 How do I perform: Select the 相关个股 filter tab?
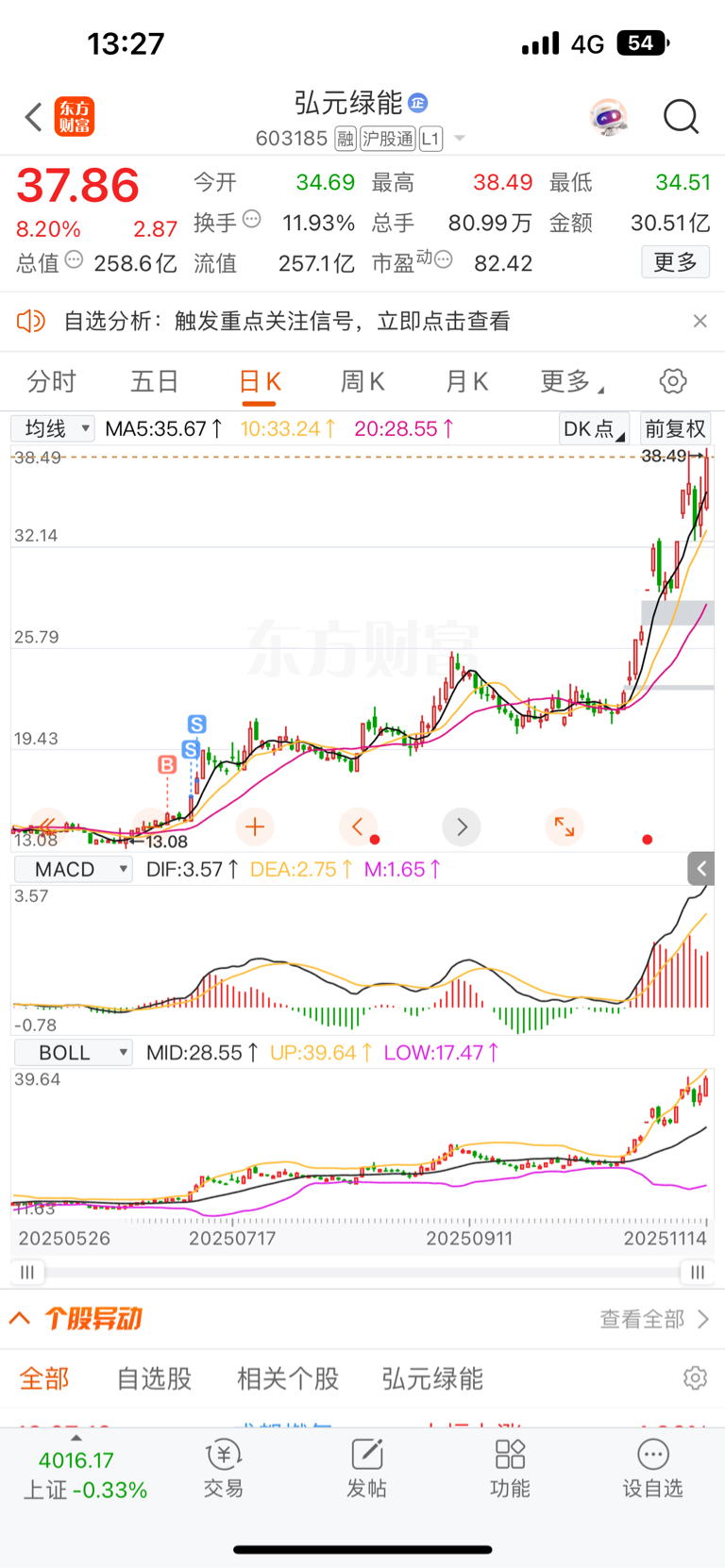point(288,1378)
